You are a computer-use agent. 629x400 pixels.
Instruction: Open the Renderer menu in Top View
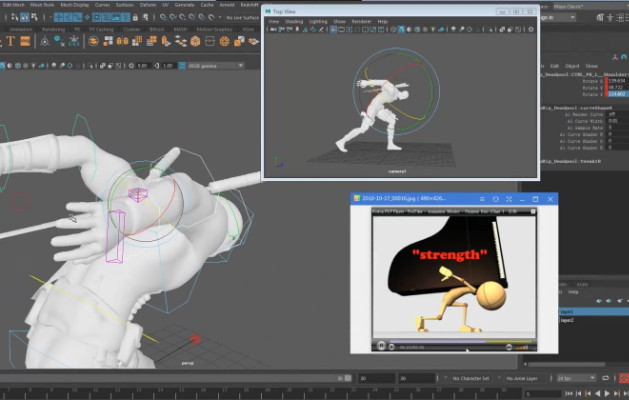coord(361,21)
